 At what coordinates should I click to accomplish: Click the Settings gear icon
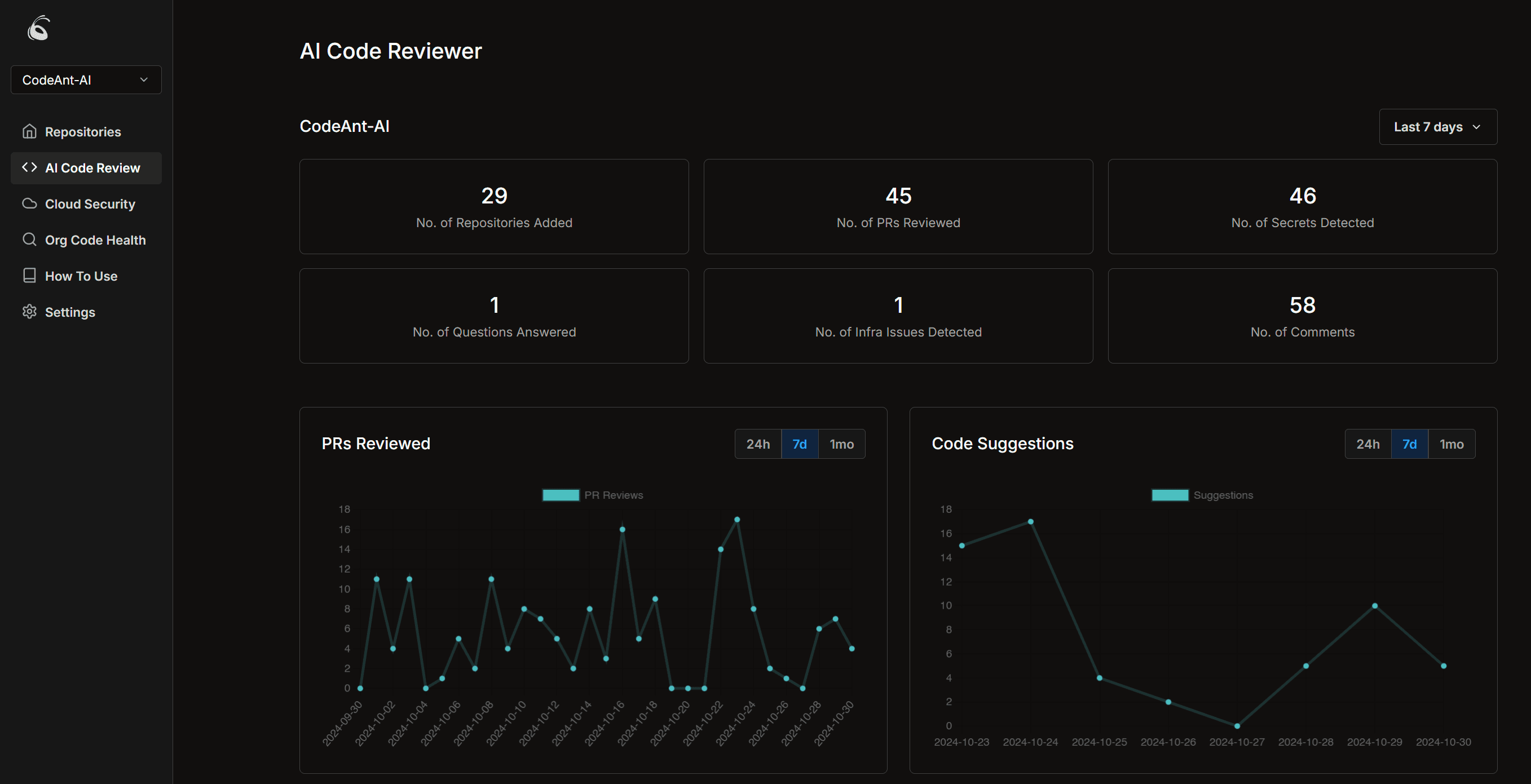point(30,312)
